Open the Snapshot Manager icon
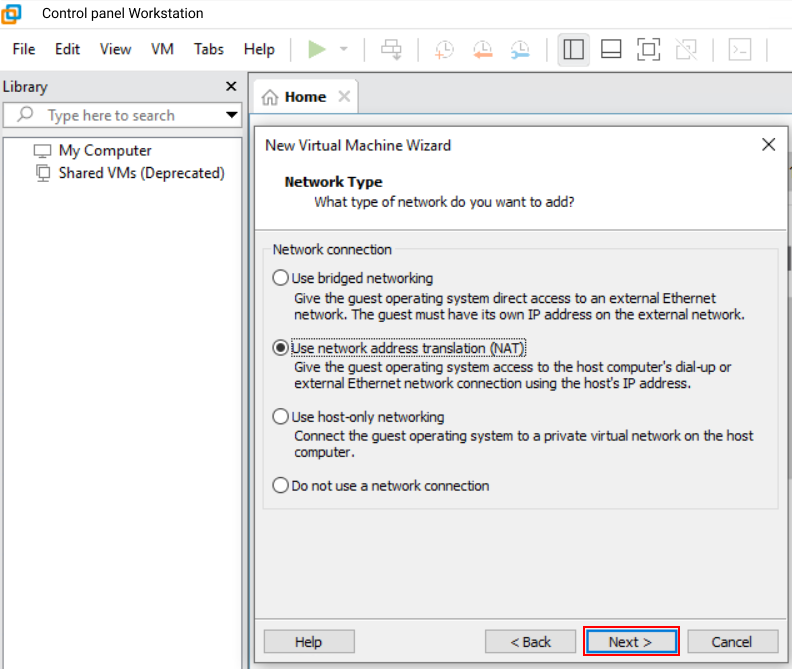The image size is (792, 669). tap(520, 49)
